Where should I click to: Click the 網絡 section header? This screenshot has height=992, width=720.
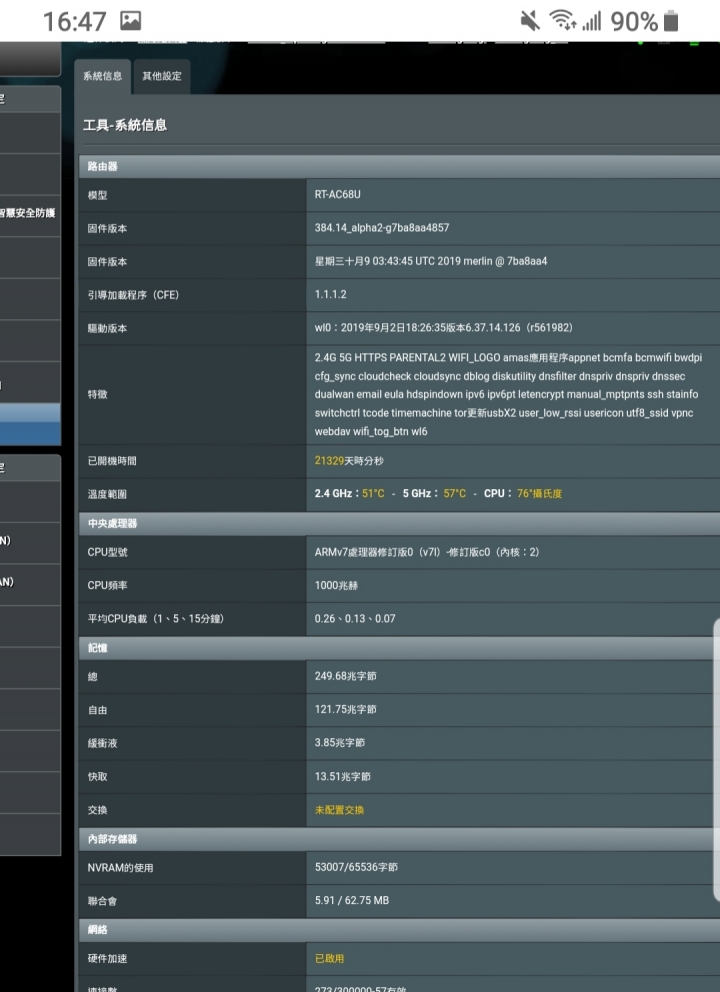pos(399,929)
